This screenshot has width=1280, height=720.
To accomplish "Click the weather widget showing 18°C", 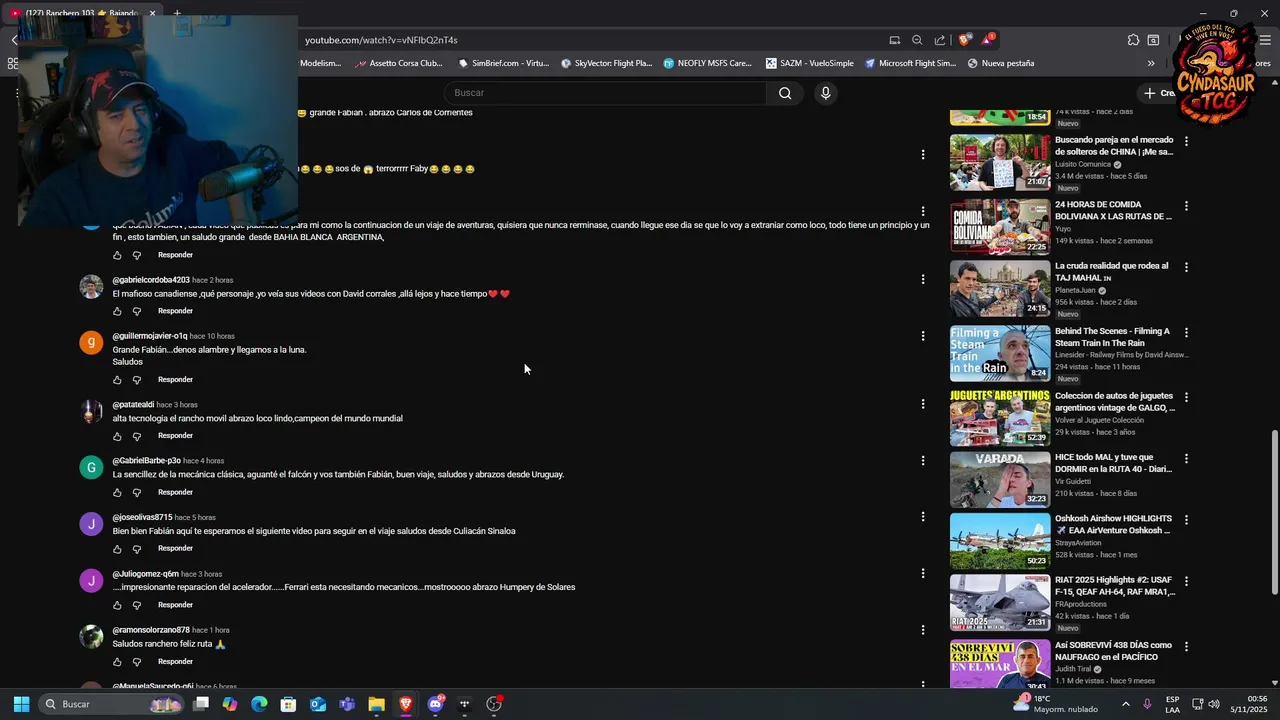I will (1055, 704).
